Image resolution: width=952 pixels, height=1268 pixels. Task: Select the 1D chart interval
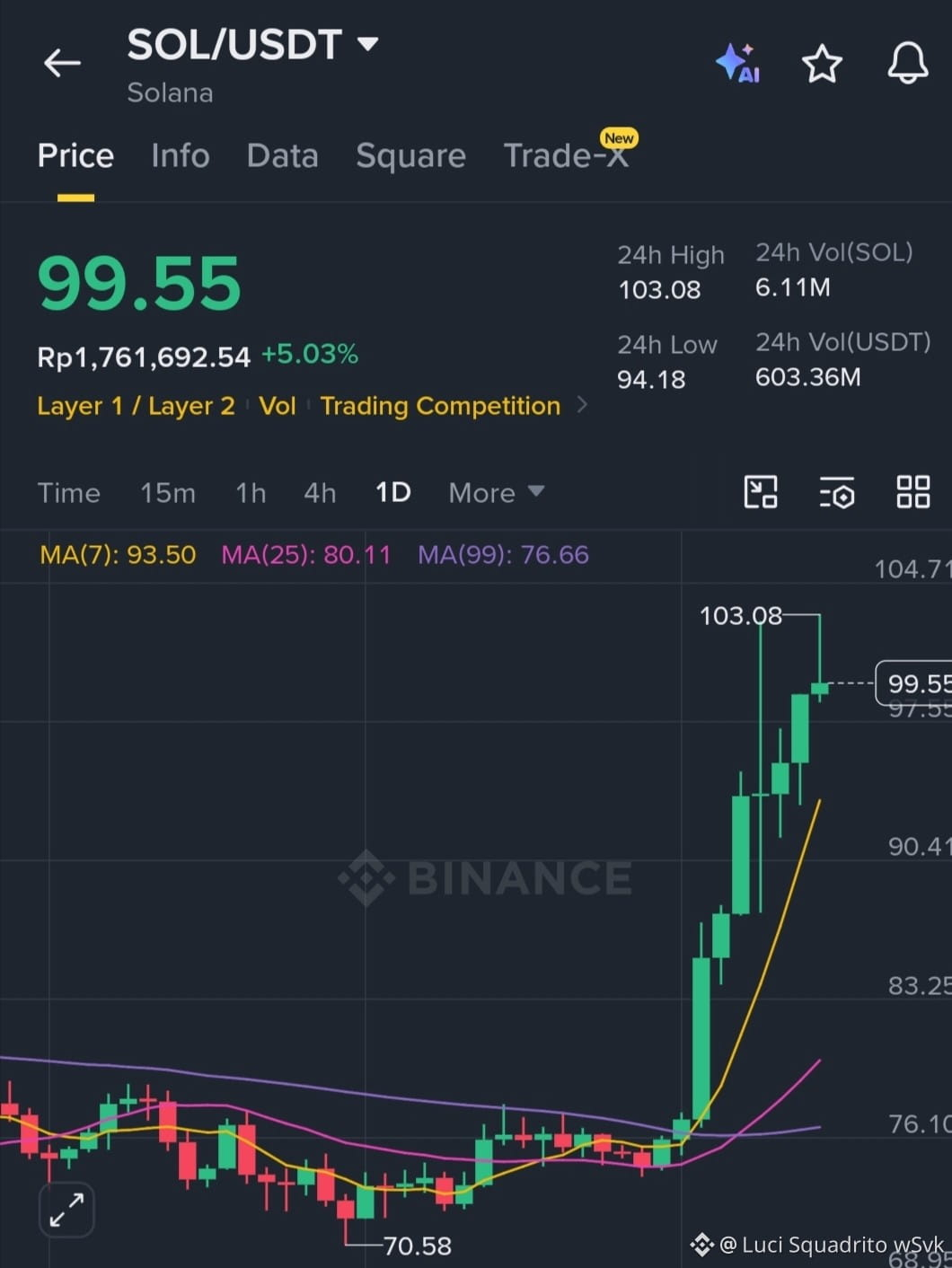[393, 493]
